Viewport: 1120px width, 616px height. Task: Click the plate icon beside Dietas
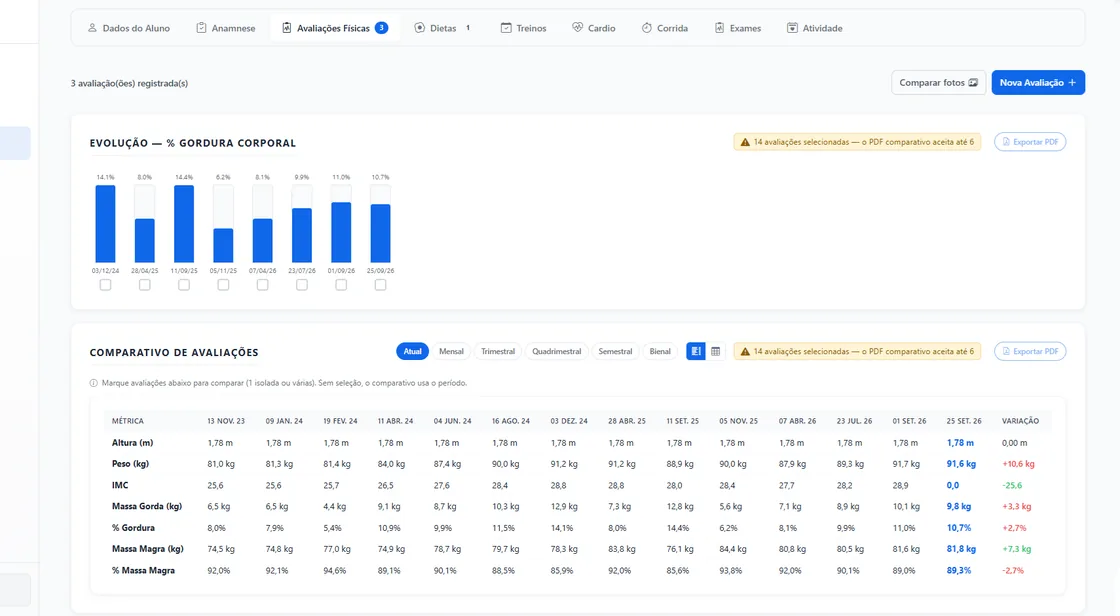pyautogui.click(x=420, y=28)
